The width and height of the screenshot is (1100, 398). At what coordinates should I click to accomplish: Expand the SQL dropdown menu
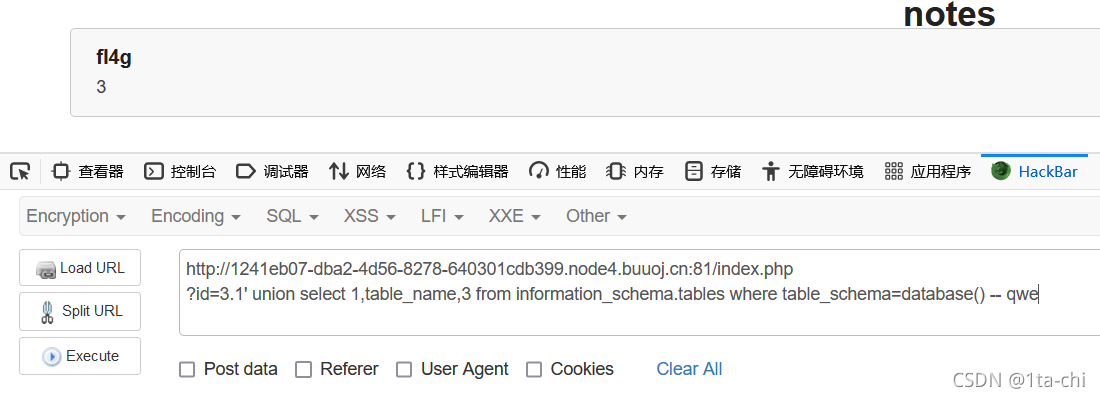(x=293, y=216)
